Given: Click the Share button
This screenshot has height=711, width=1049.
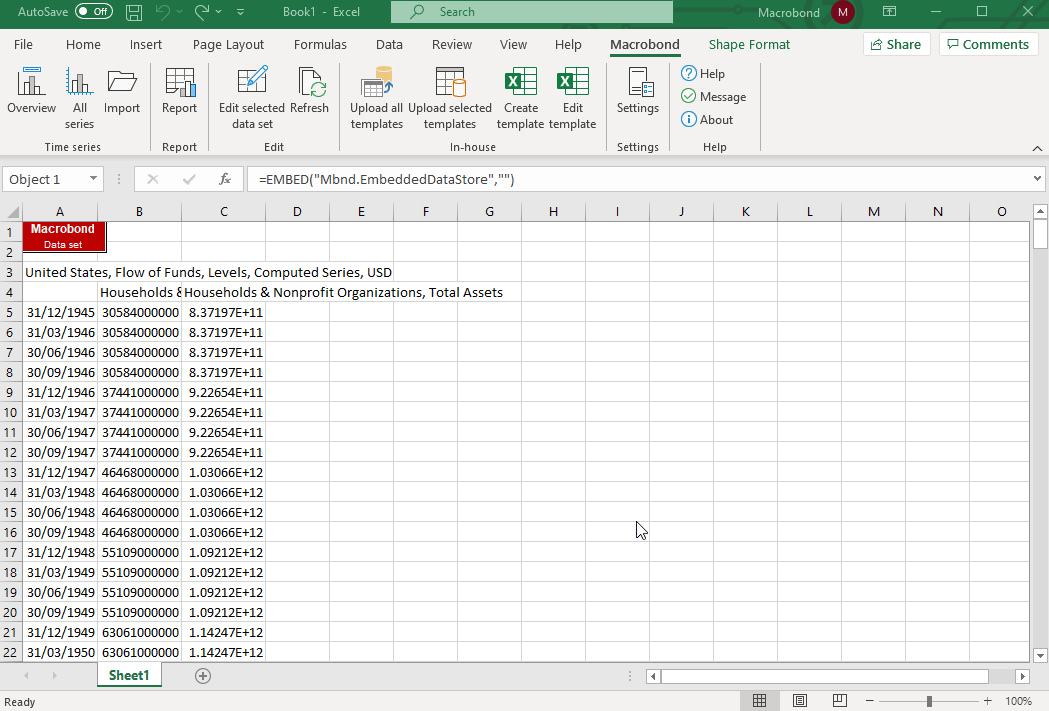Looking at the screenshot, I should point(896,44).
